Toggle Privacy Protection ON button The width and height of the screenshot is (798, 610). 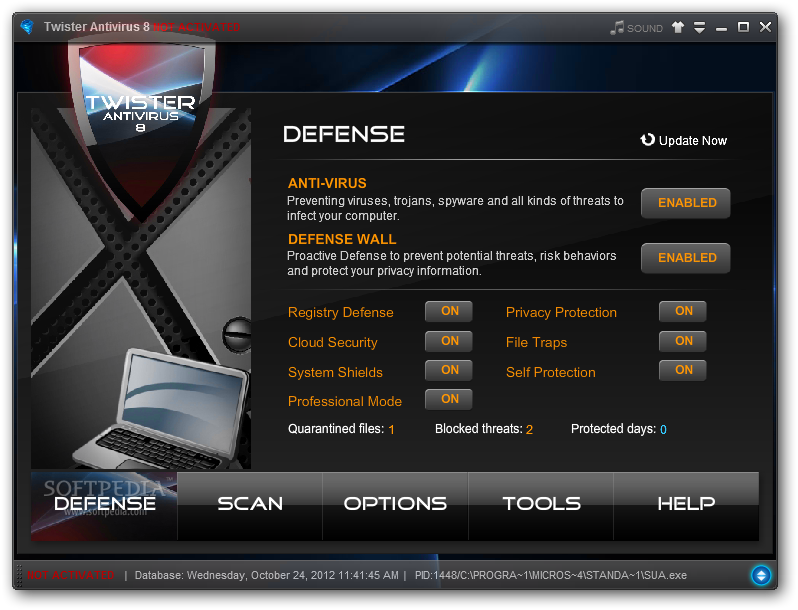682,311
